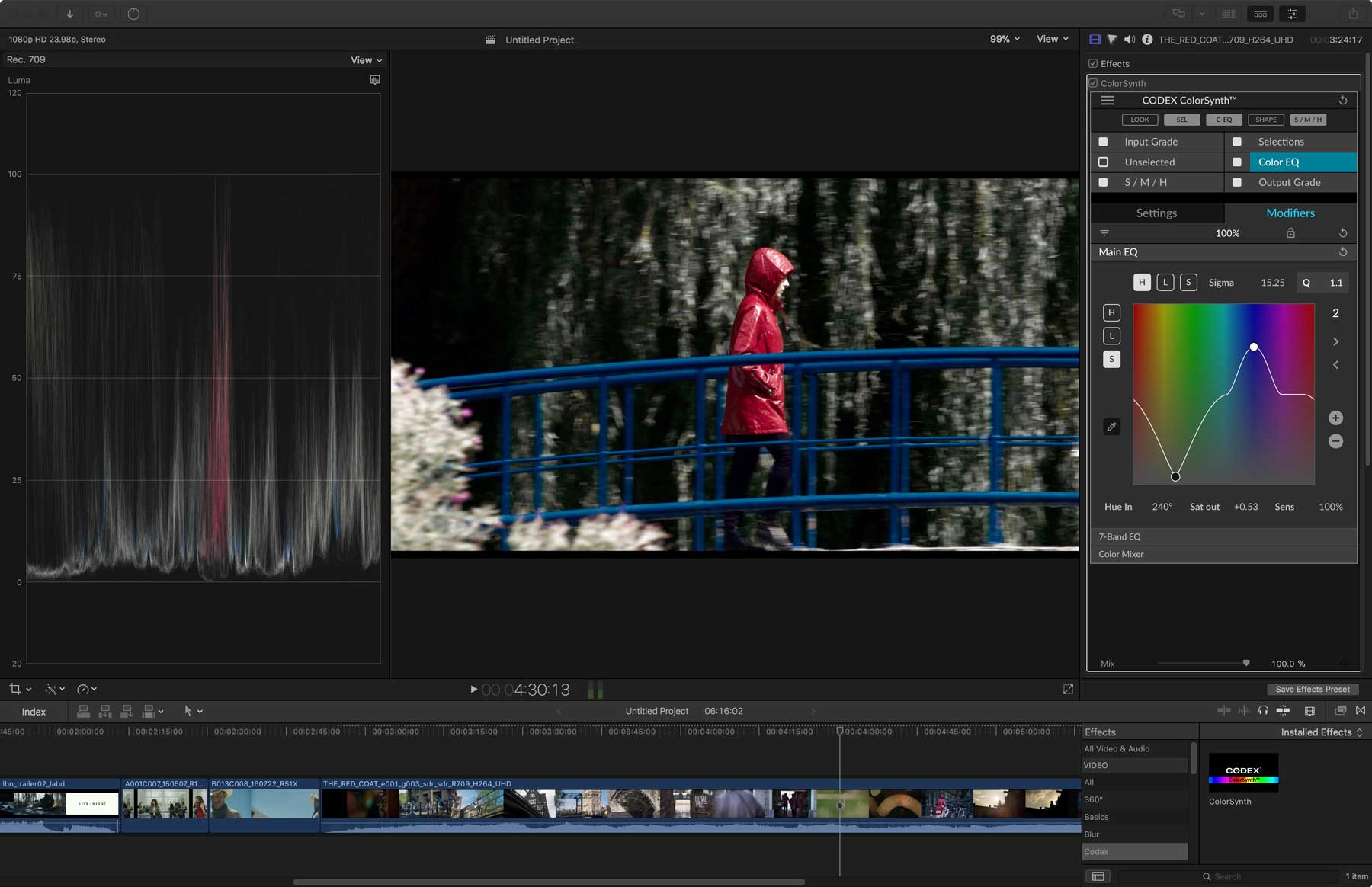Click the Index button

point(34,712)
